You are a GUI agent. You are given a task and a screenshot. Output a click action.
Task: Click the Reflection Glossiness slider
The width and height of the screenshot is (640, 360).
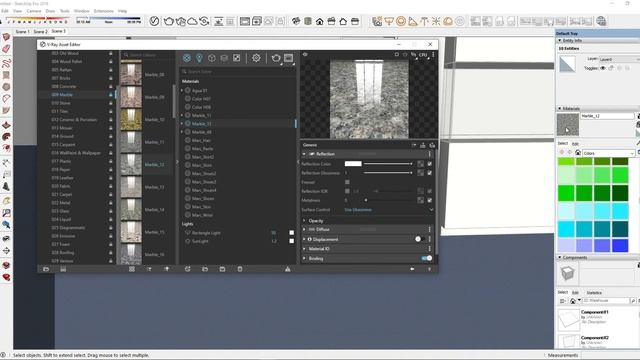(x=388, y=173)
